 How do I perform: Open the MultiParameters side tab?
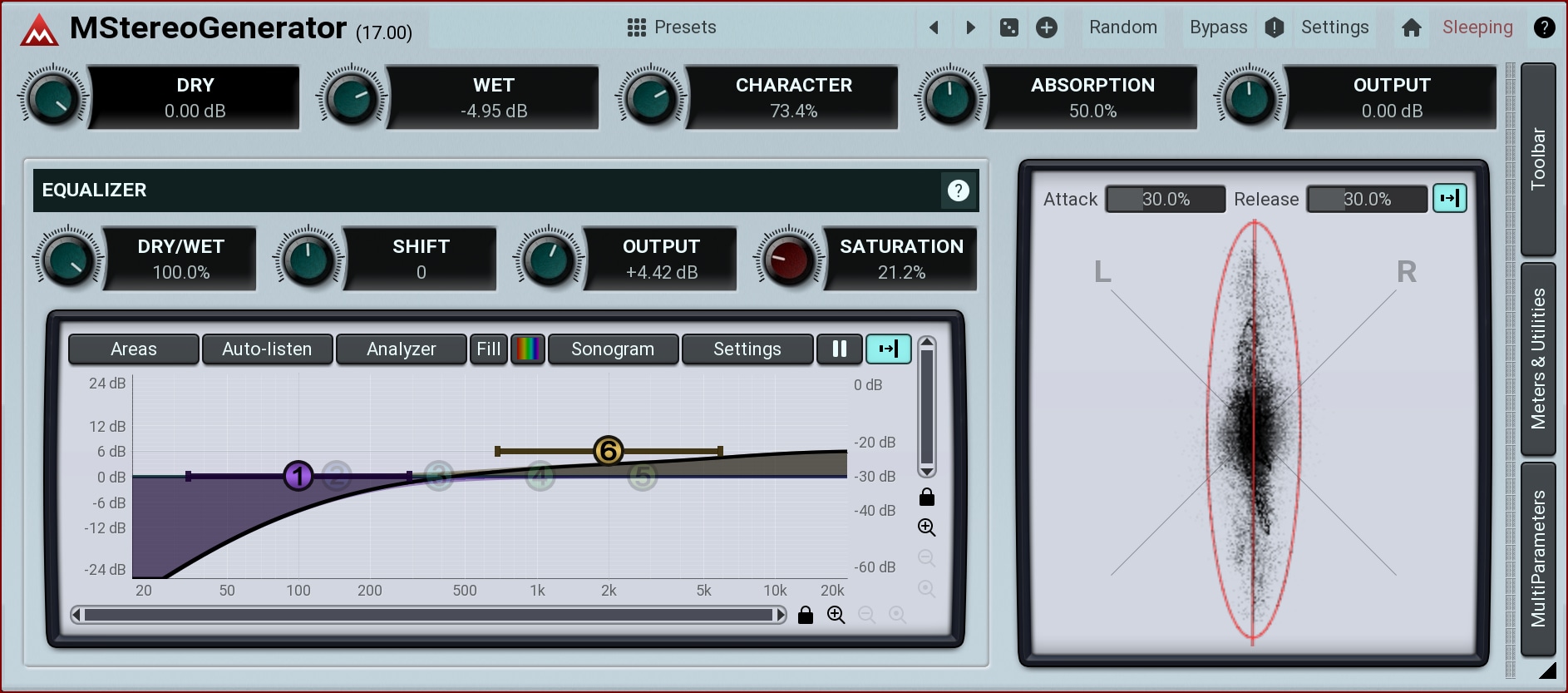(x=1538, y=558)
